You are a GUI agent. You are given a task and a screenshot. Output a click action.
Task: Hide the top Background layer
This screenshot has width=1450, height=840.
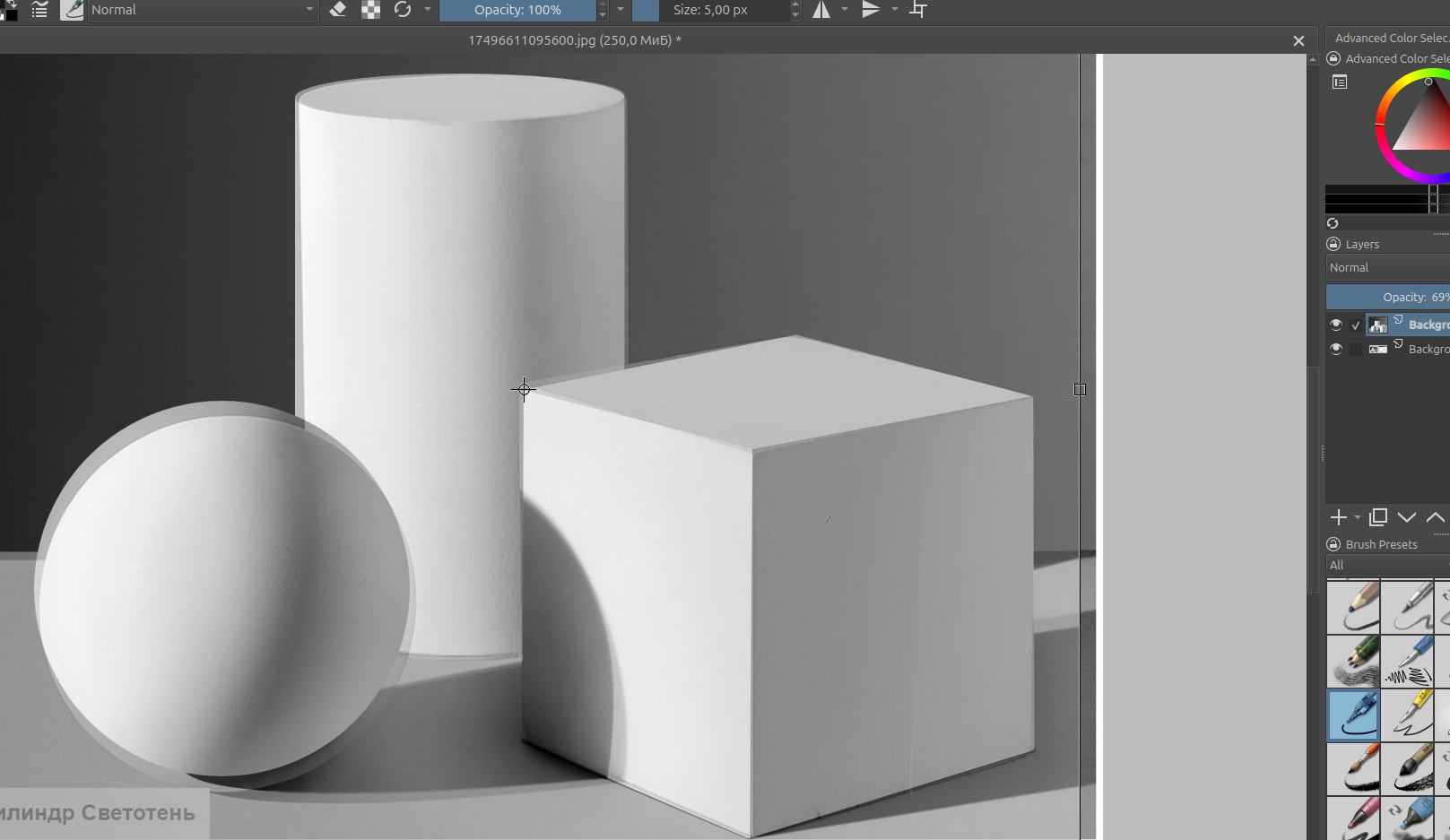(x=1336, y=325)
